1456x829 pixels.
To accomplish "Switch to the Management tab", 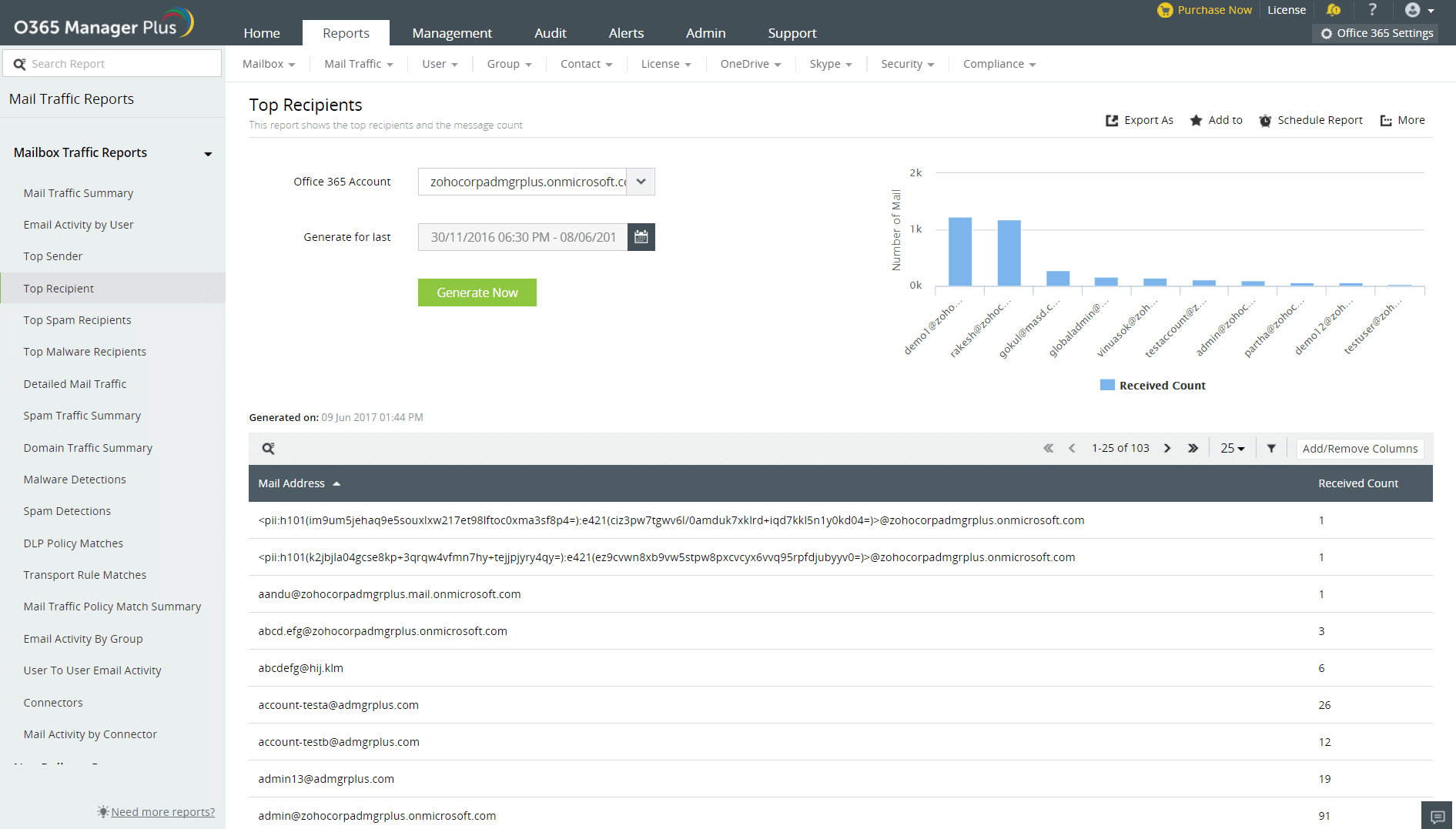I will pos(452,33).
